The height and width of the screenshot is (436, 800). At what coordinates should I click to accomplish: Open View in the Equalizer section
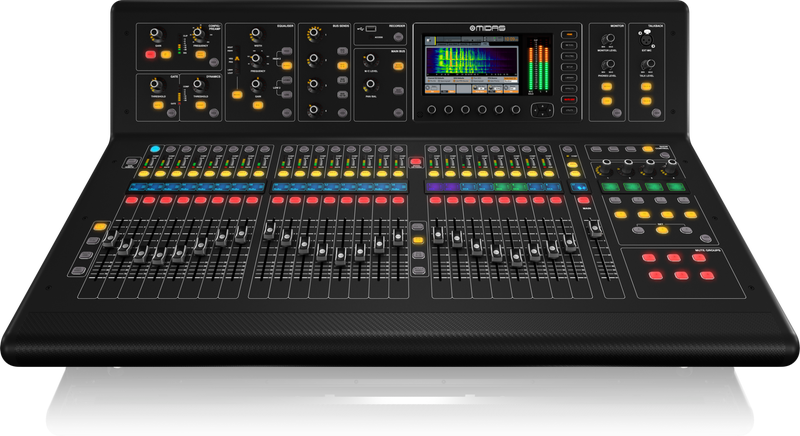(x=287, y=113)
